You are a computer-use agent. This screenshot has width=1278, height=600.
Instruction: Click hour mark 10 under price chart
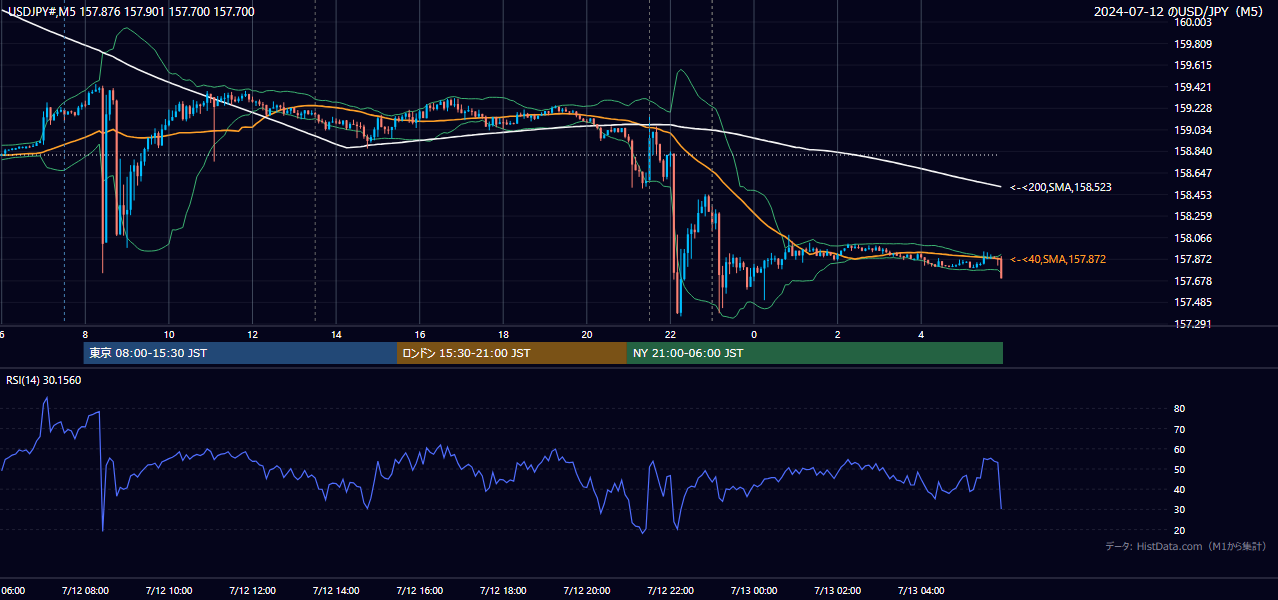(169, 334)
